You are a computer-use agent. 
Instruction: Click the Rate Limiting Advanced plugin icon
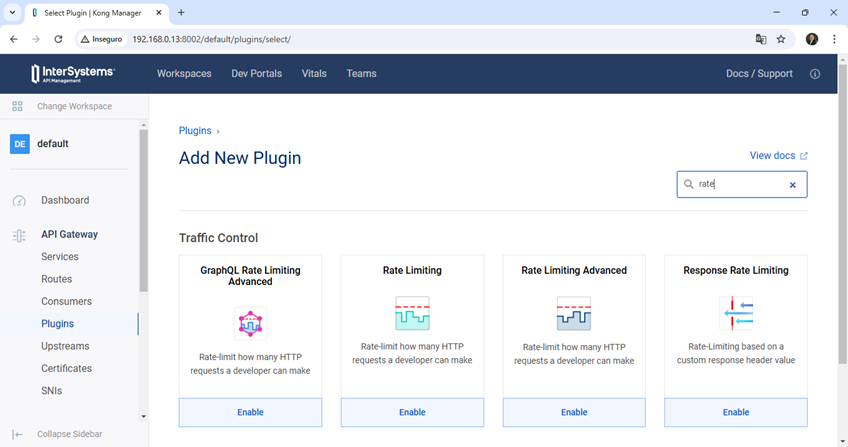click(x=574, y=313)
